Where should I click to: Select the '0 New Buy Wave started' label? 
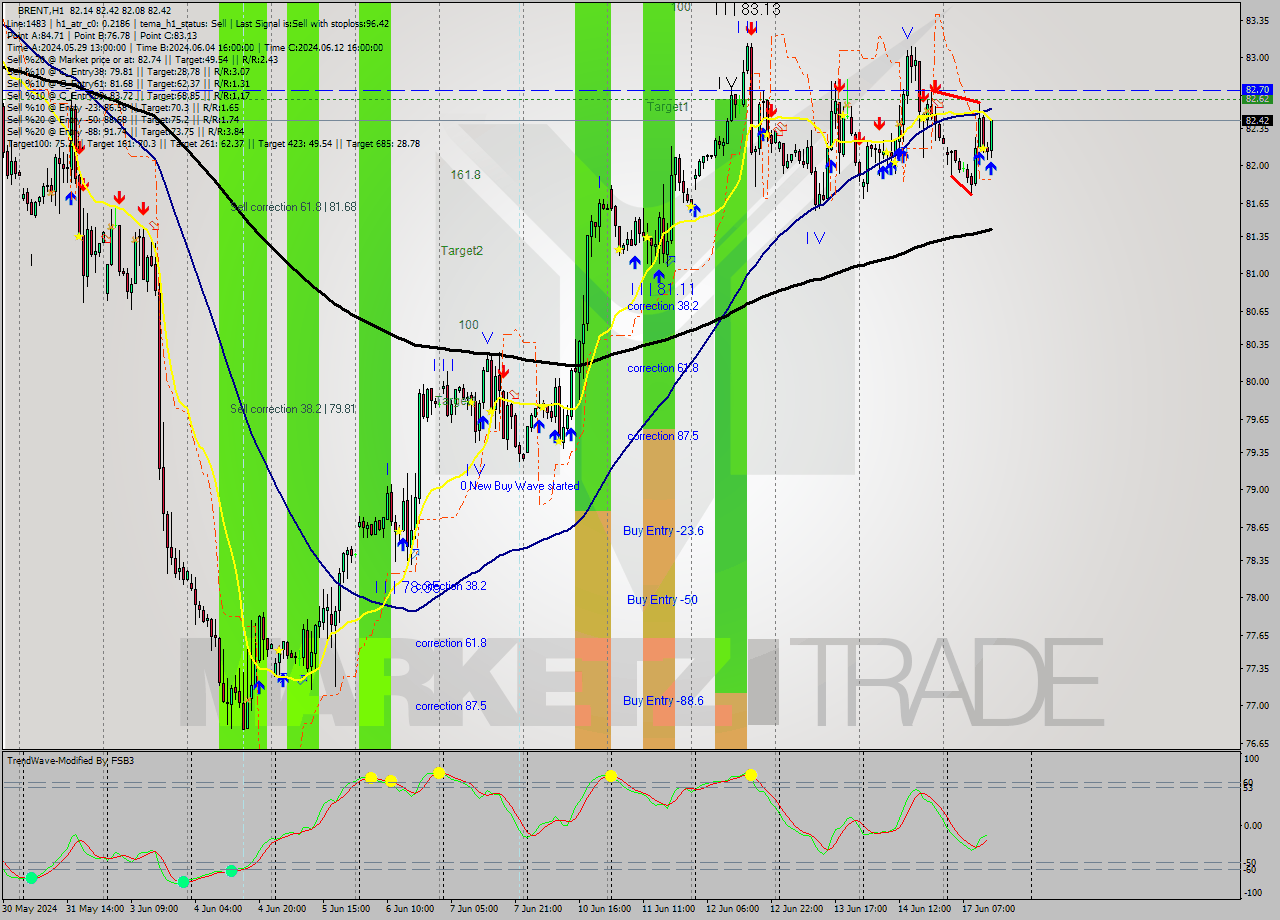click(x=519, y=486)
